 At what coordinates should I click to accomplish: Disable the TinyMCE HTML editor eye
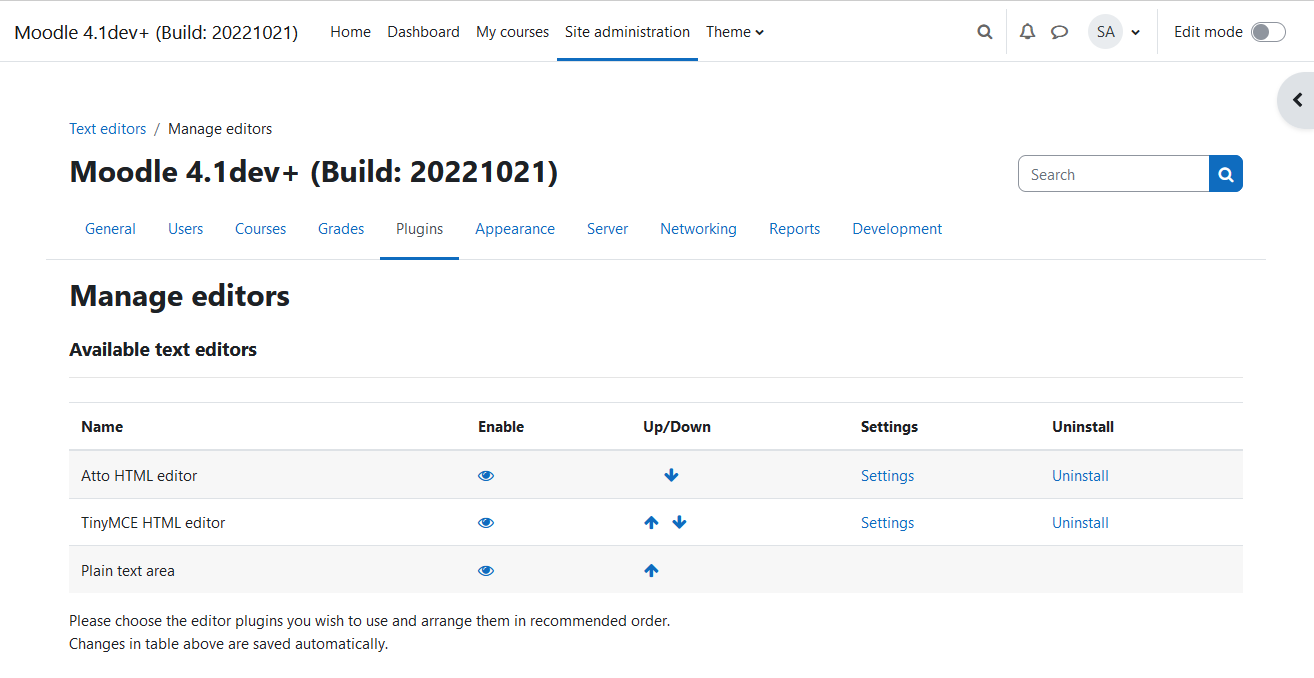coord(486,523)
